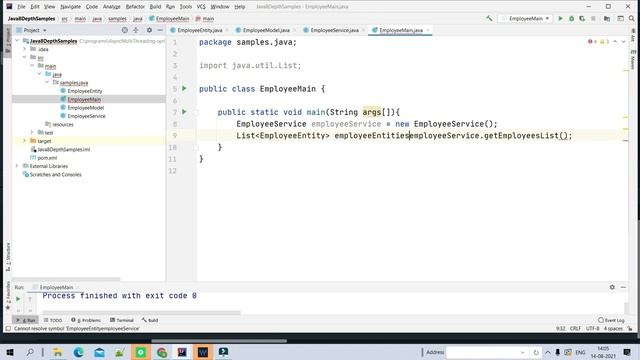
Task: Open Project panel gear options
Action: [149, 30]
